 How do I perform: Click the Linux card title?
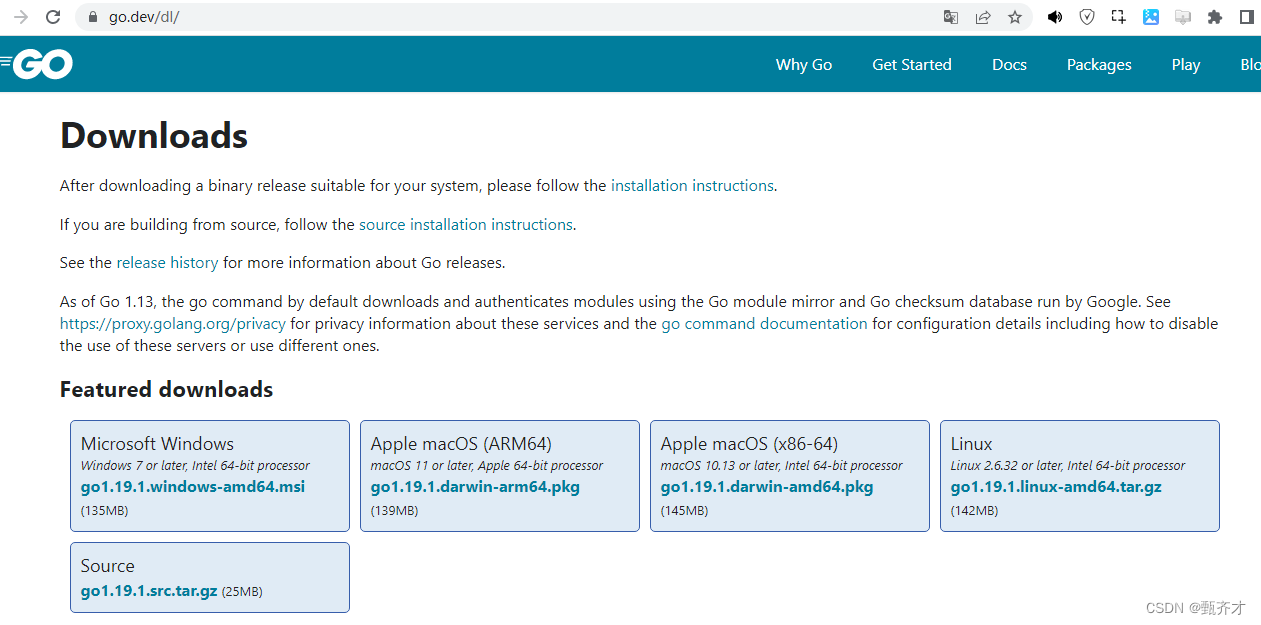(x=972, y=444)
